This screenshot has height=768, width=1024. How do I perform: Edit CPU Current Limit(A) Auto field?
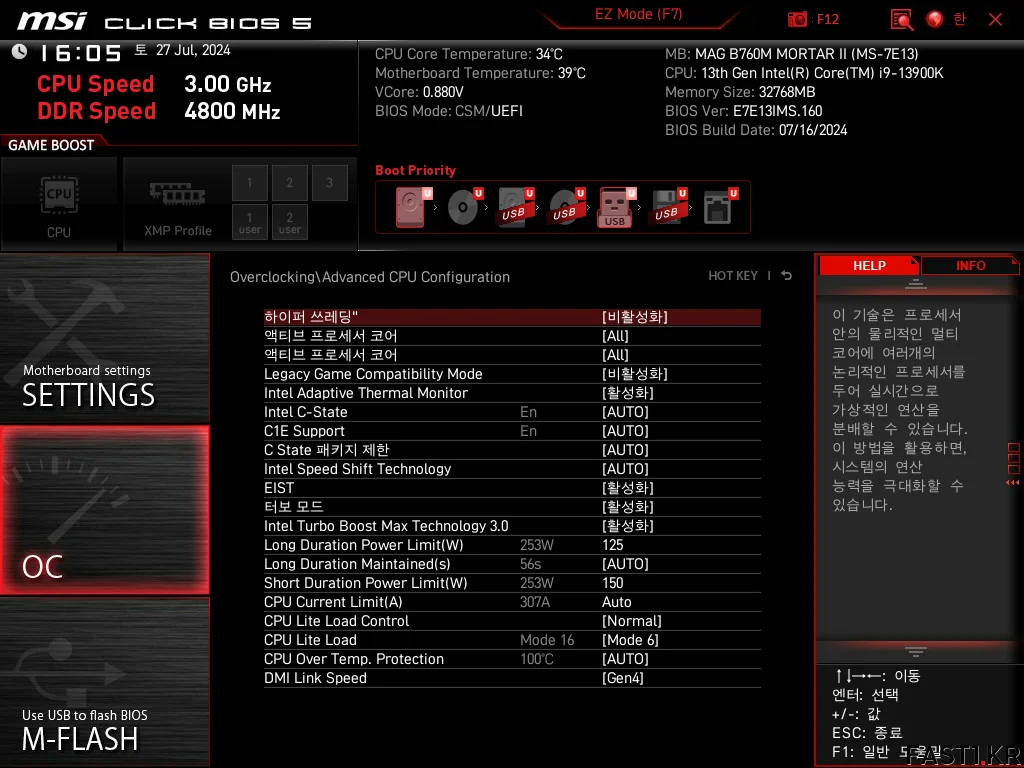[616, 601]
